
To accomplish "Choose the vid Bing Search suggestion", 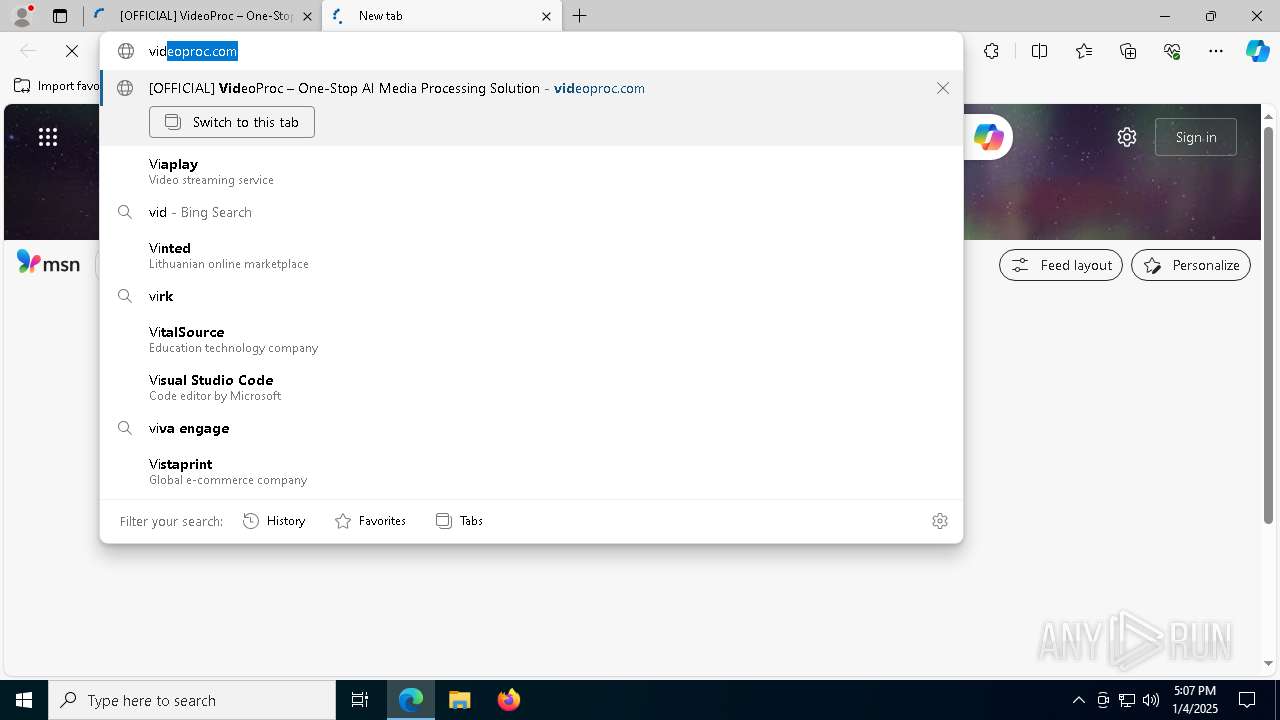I will [531, 212].
